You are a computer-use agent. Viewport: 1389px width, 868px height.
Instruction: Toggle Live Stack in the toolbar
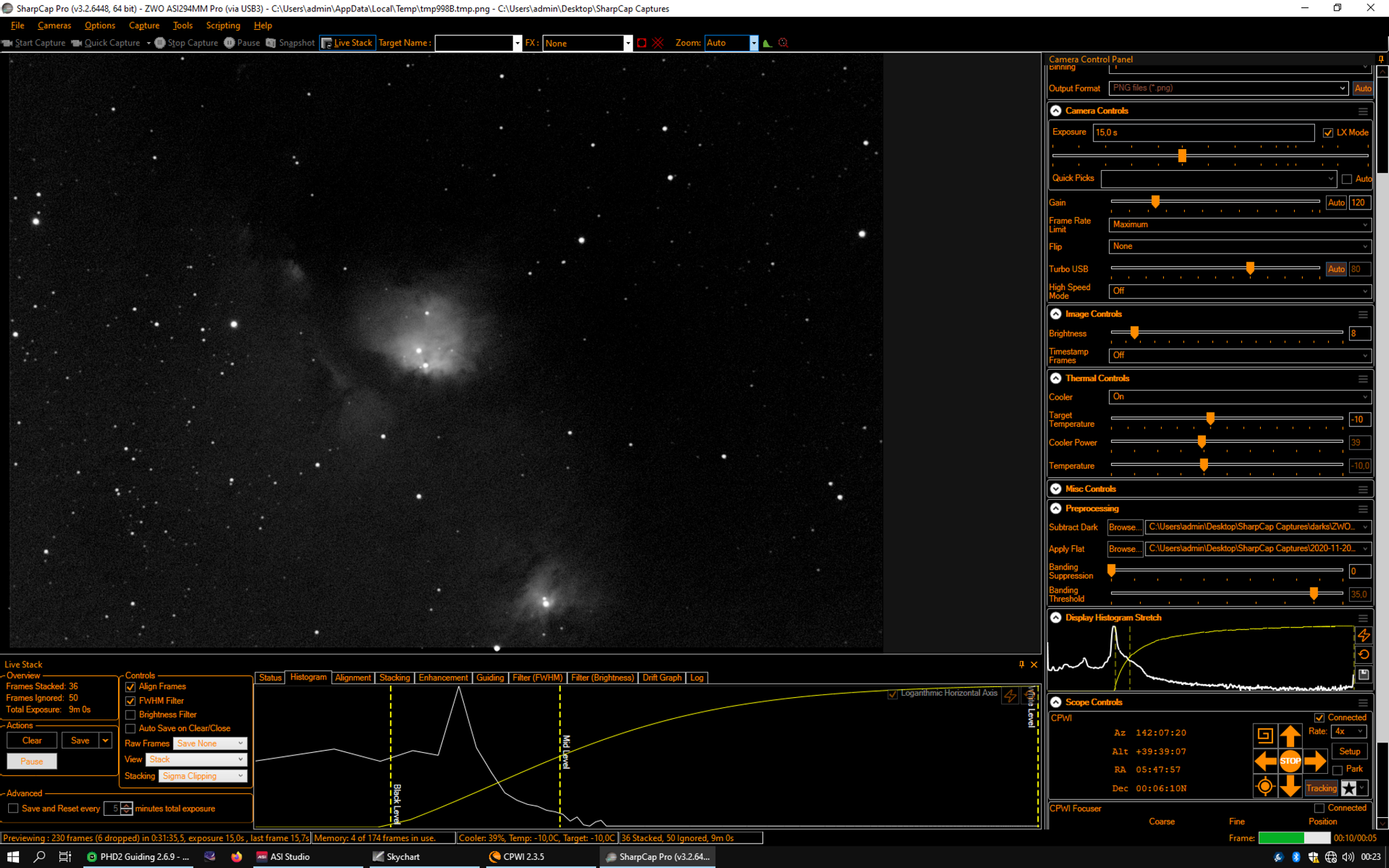347,43
